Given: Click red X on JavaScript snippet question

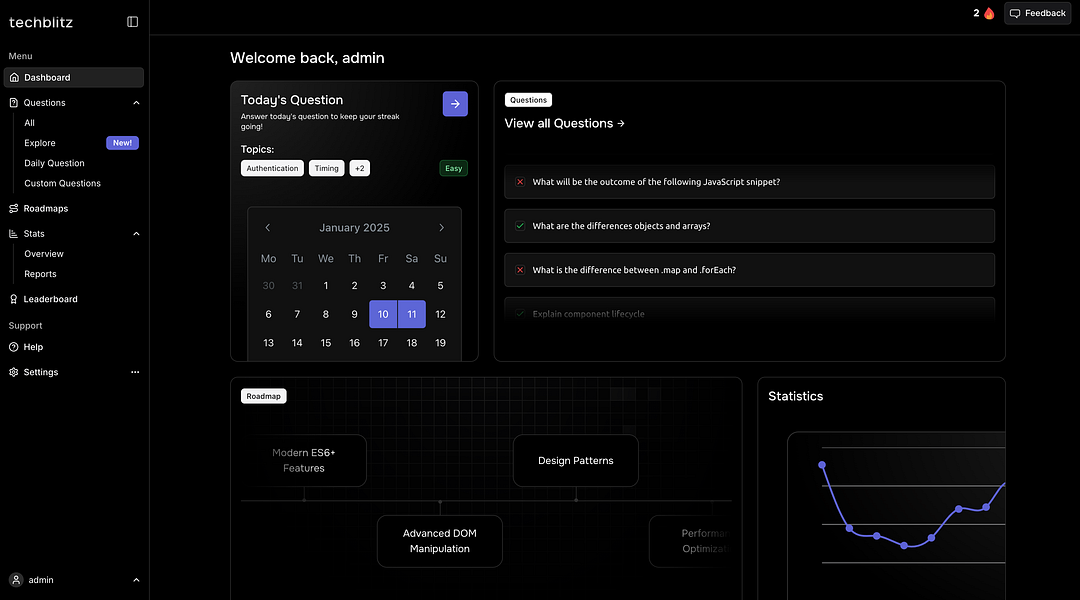Looking at the screenshot, I should click(520, 182).
